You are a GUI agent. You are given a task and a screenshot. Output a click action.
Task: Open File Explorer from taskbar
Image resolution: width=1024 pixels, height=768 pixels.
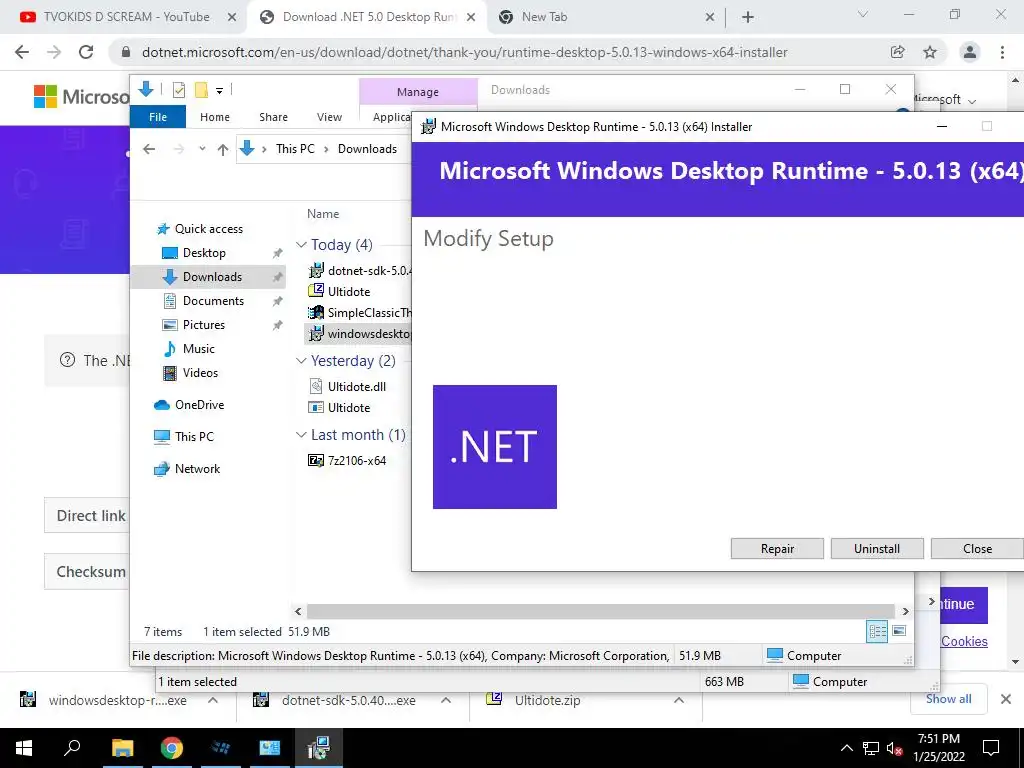(122, 748)
